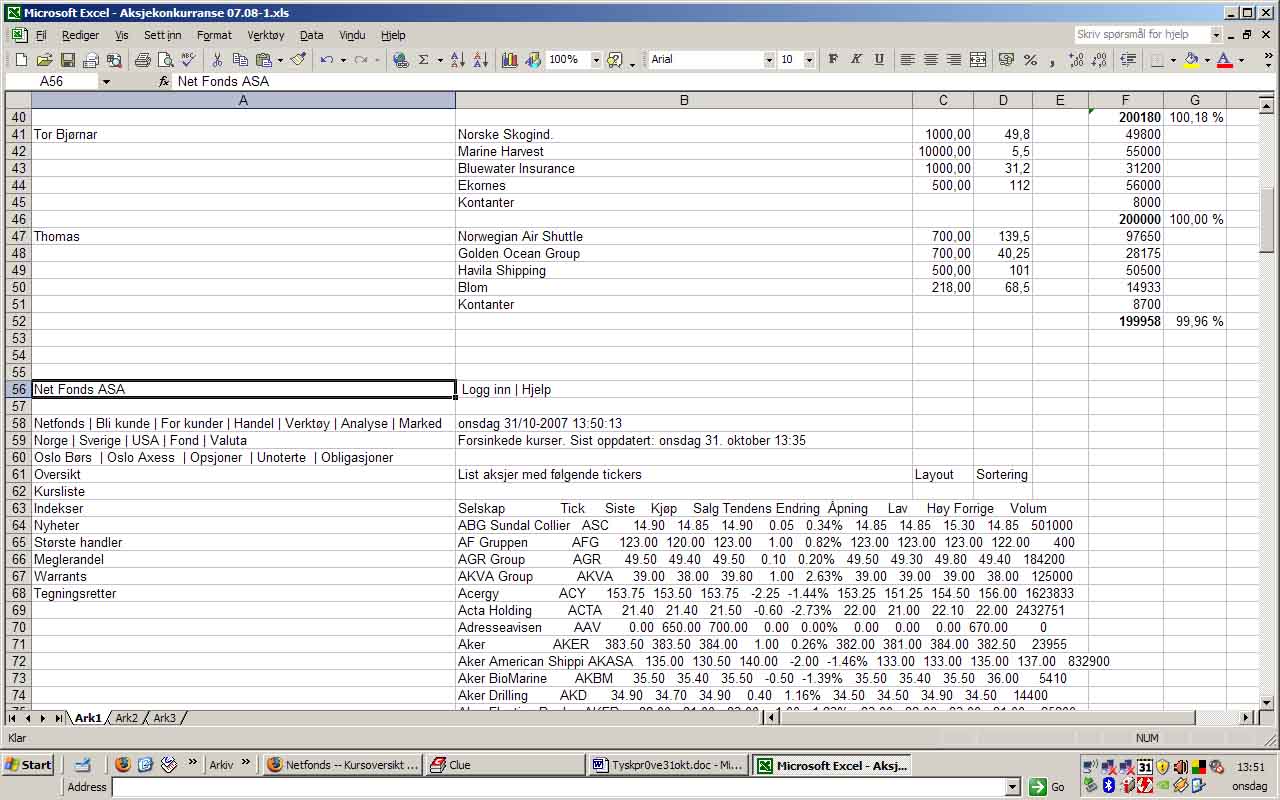Toggle underline (U) formatting
Image resolution: width=1280 pixels, height=800 pixels.
pos(879,60)
